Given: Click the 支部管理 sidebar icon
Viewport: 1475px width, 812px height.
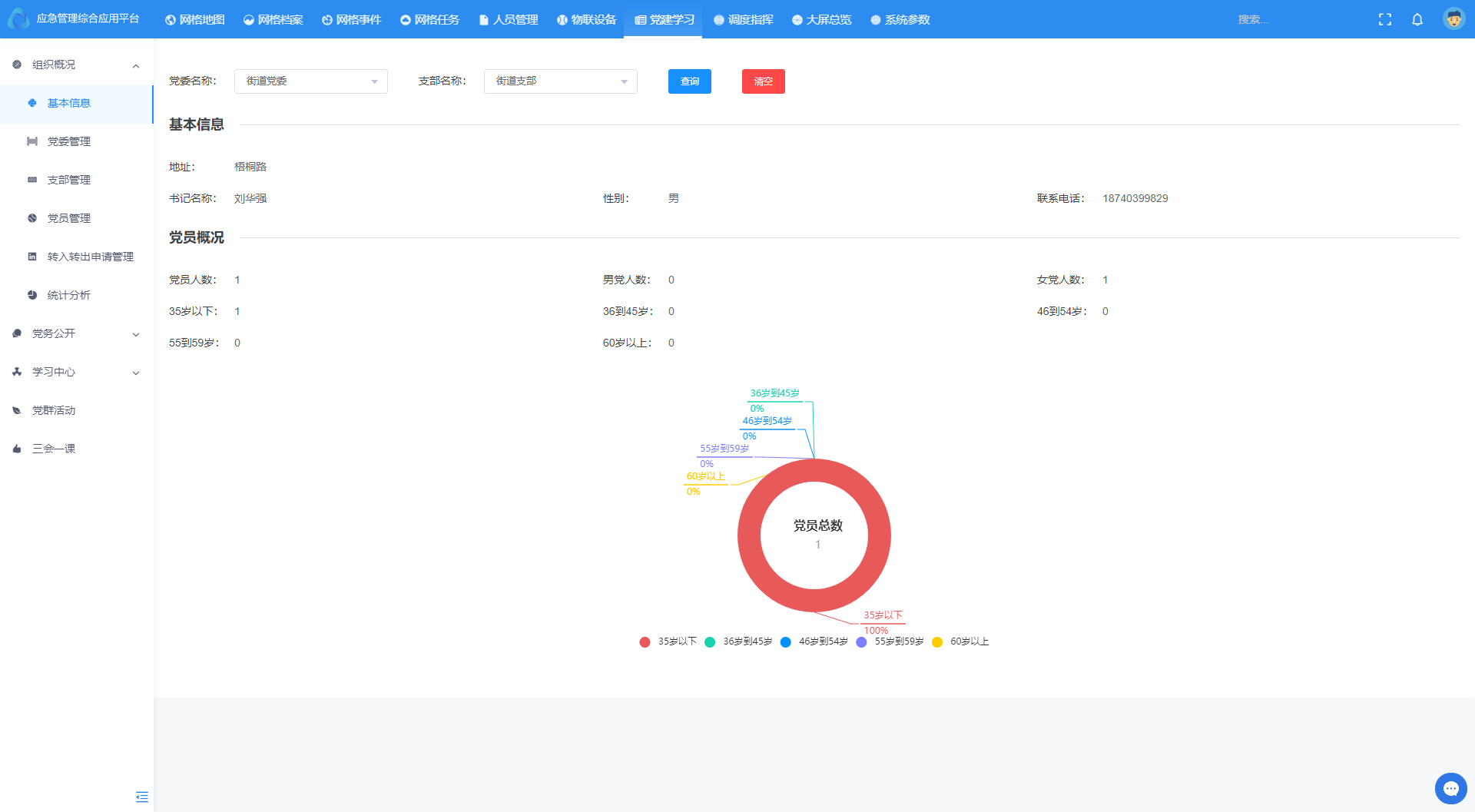Looking at the screenshot, I should click(32, 180).
